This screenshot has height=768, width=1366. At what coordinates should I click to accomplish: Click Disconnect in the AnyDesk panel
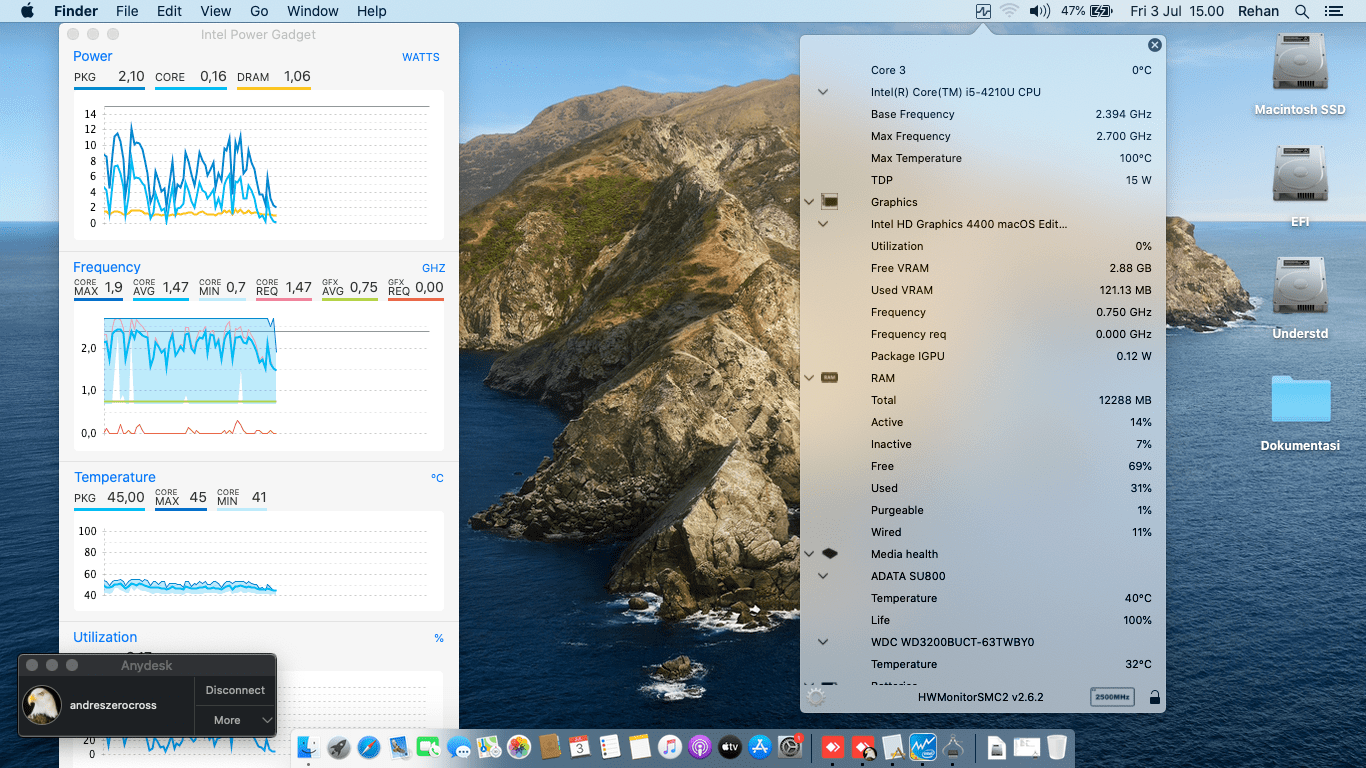click(x=235, y=690)
